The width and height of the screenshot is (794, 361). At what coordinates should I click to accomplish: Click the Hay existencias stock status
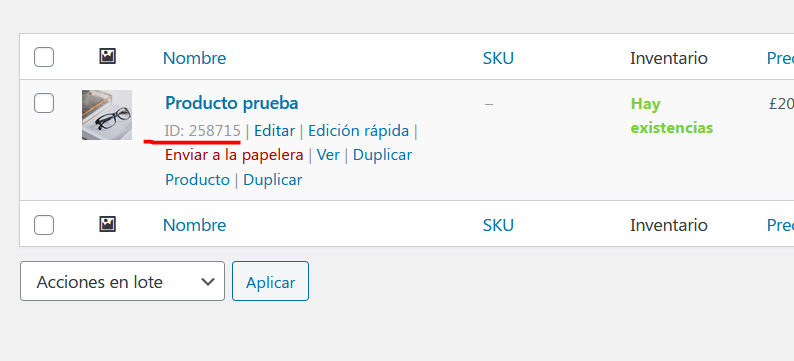click(671, 116)
